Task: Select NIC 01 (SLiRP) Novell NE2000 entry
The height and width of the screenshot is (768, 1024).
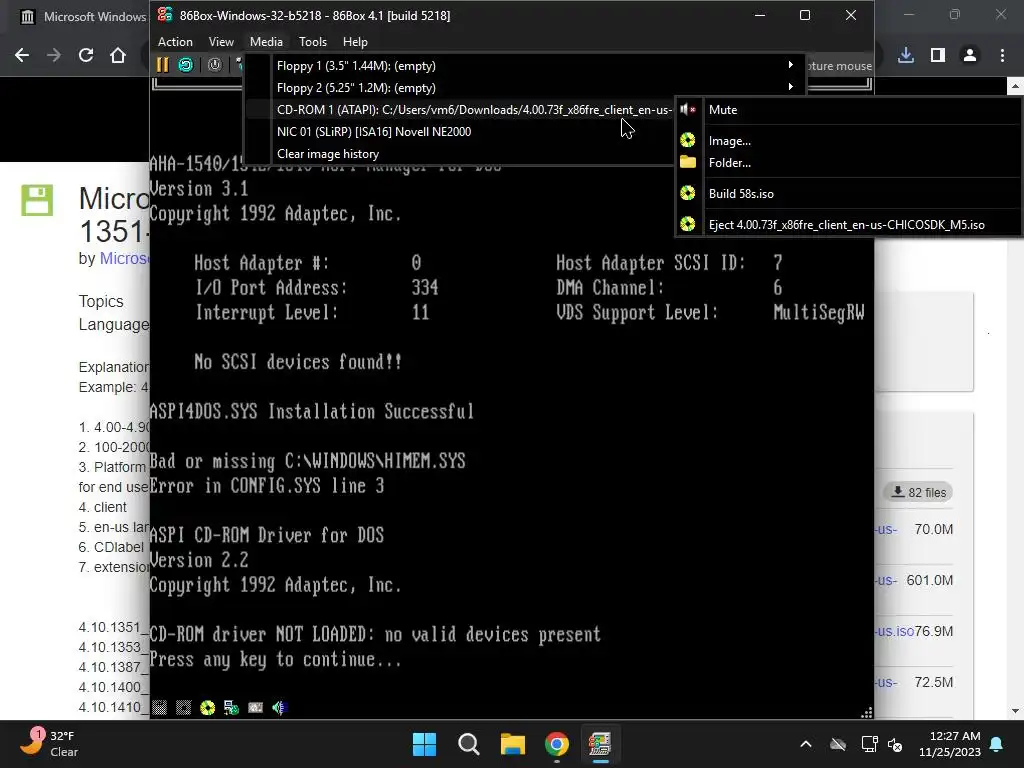Action: (460, 131)
